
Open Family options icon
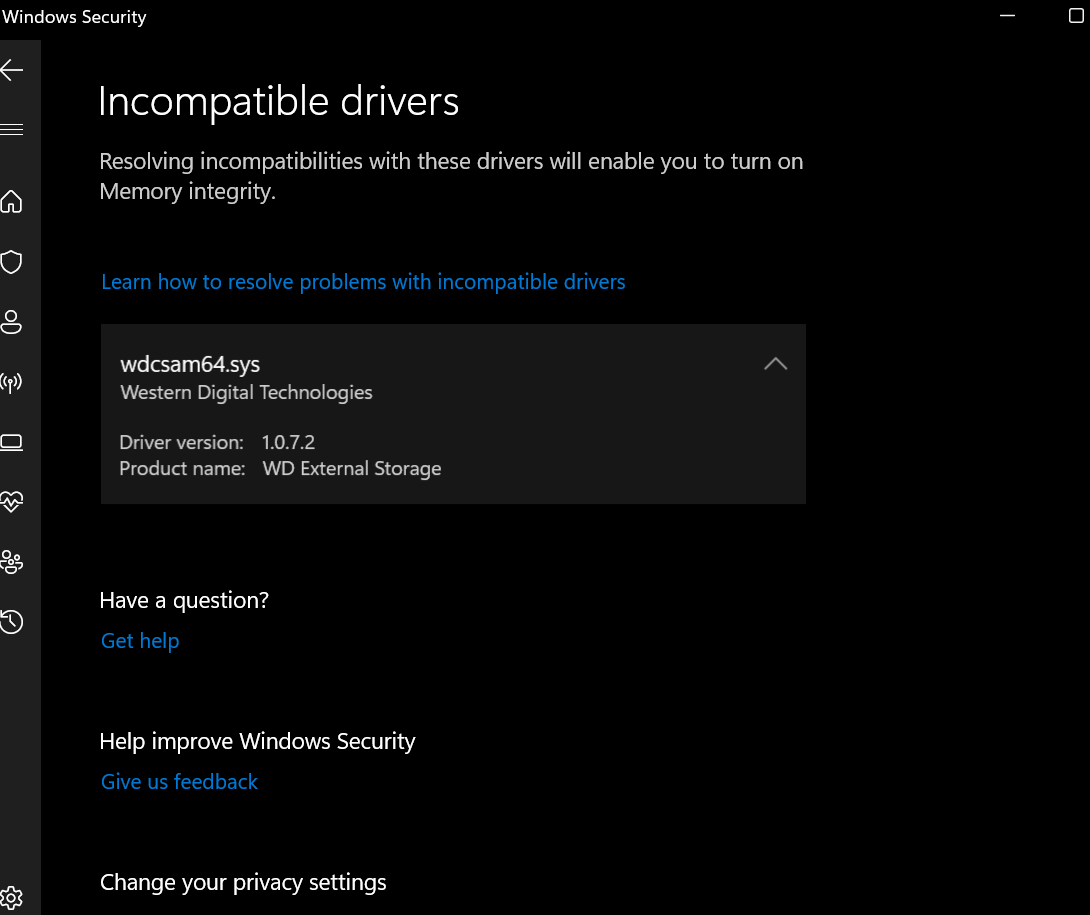point(12,562)
